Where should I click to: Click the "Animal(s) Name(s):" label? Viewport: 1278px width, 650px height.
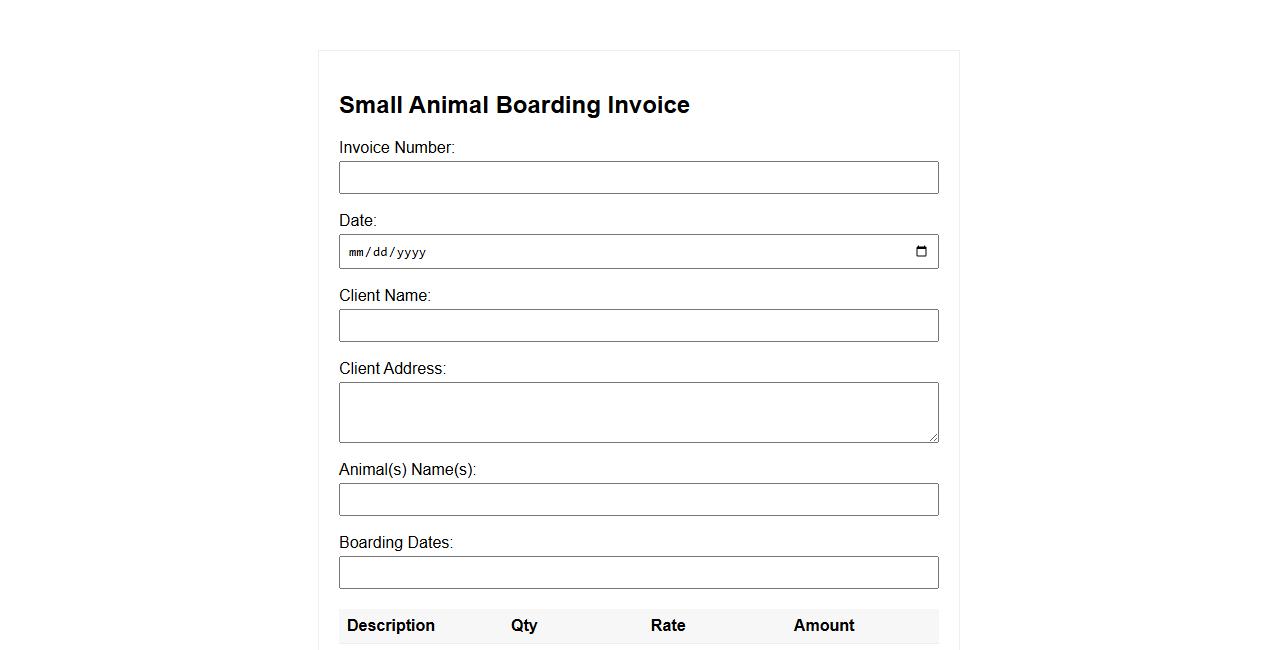tap(407, 470)
